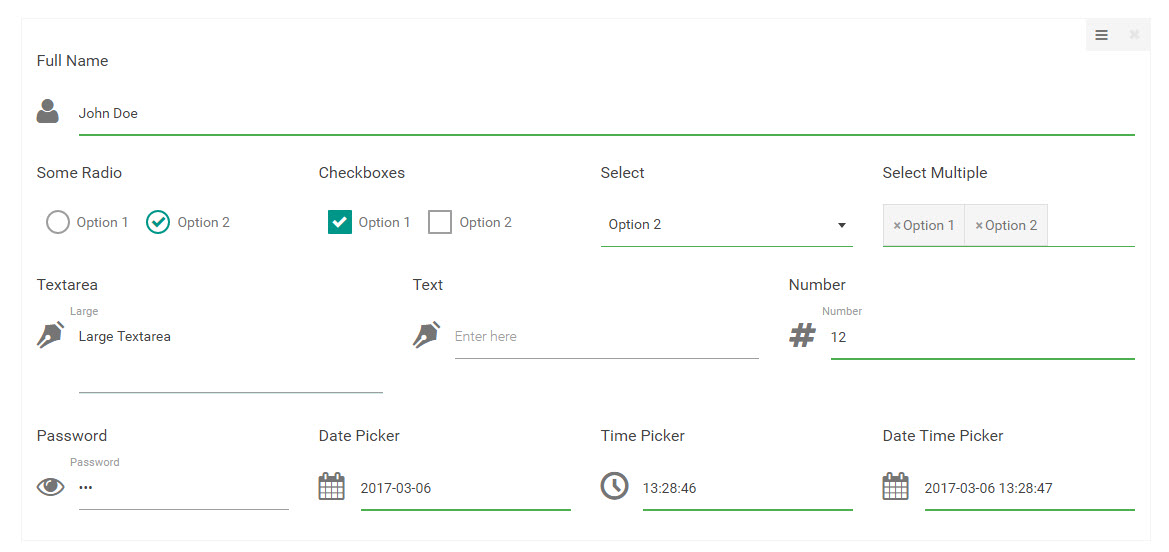Select the Option 1 radio button
1169x552 pixels.
(x=58, y=222)
